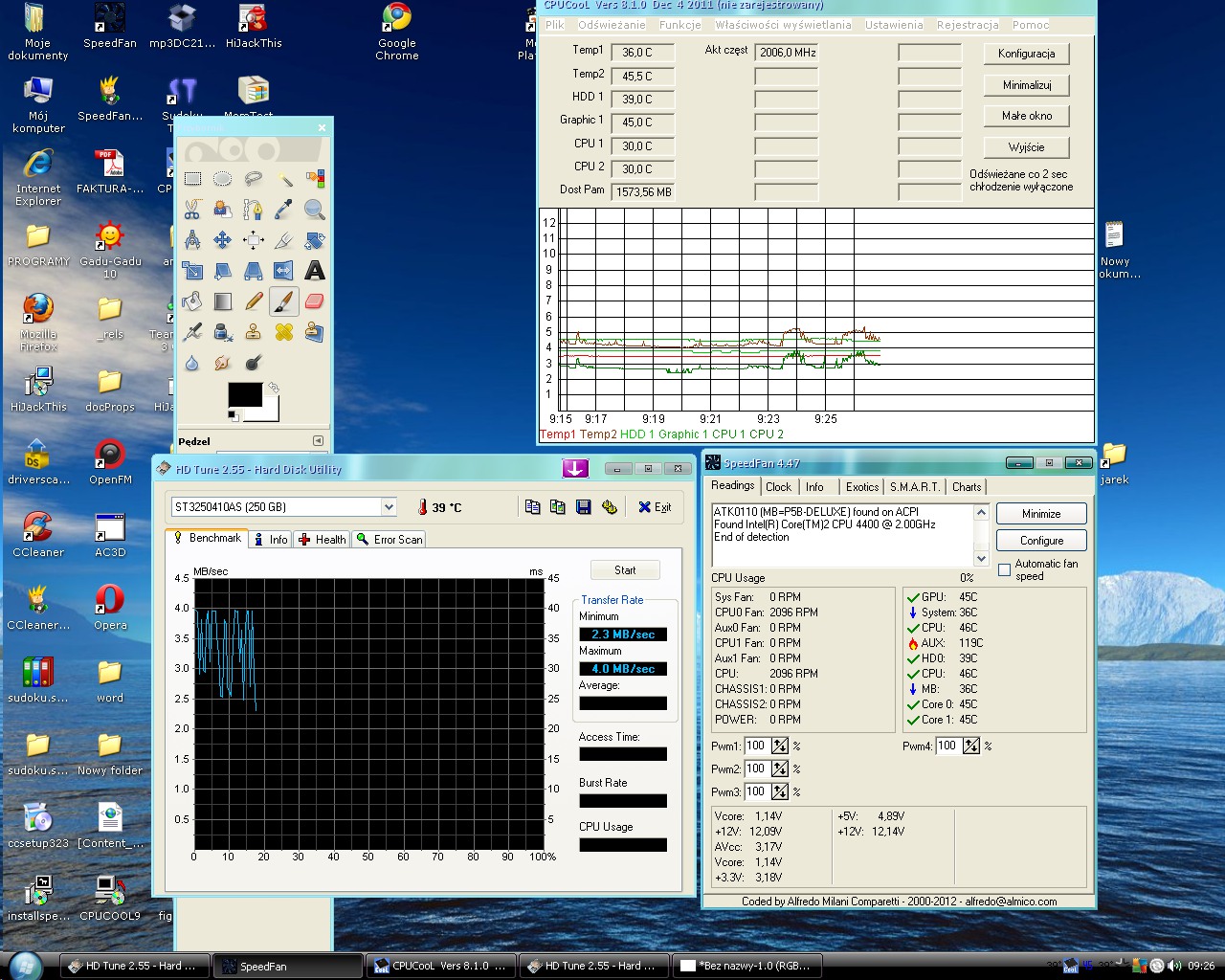Click the copy to clipboard icon in HD Tune
The height and width of the screenshot is (980, 1225).
point(533,507)
